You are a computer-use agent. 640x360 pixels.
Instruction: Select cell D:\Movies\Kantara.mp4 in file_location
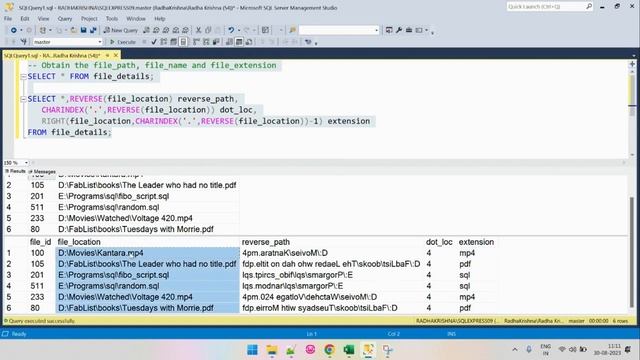point(147,253)
